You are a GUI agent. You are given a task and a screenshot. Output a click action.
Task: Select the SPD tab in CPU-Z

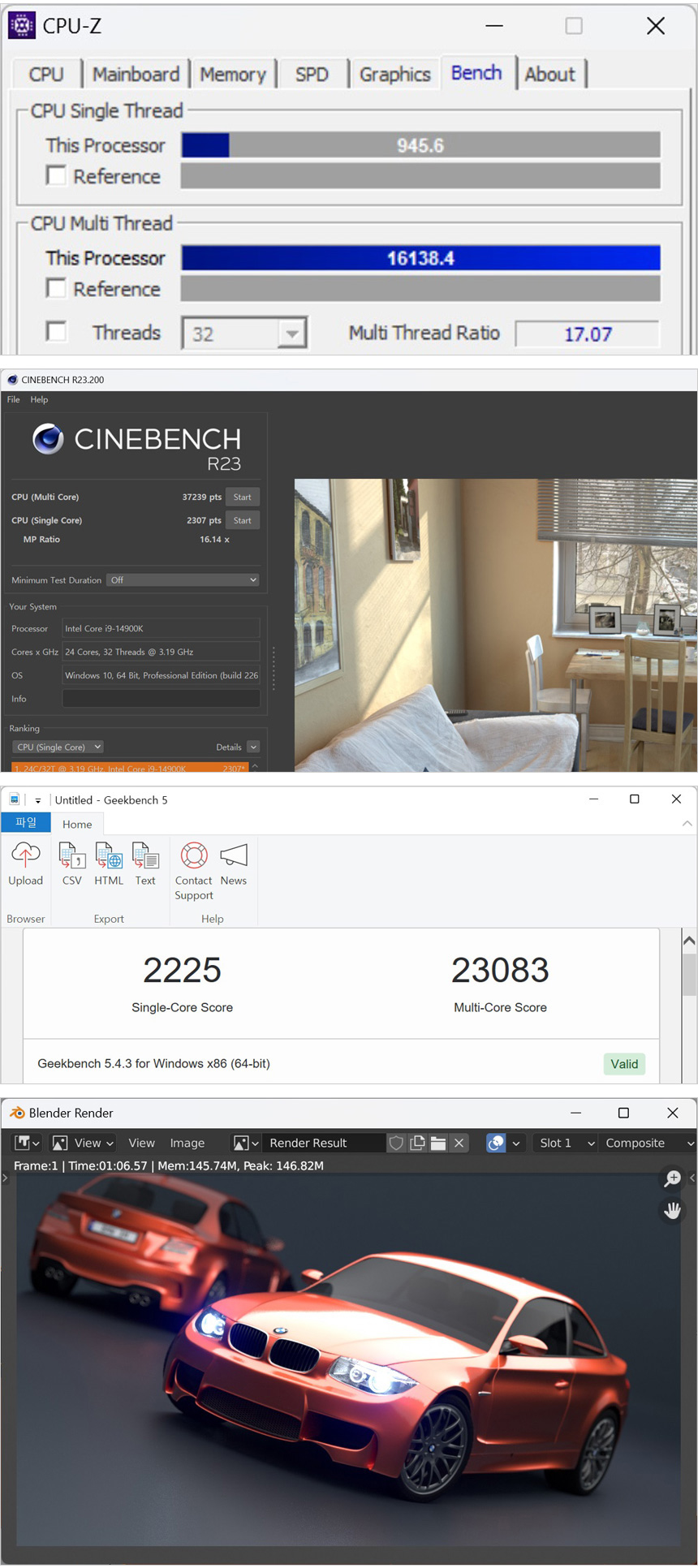click(x=312, y=74)
